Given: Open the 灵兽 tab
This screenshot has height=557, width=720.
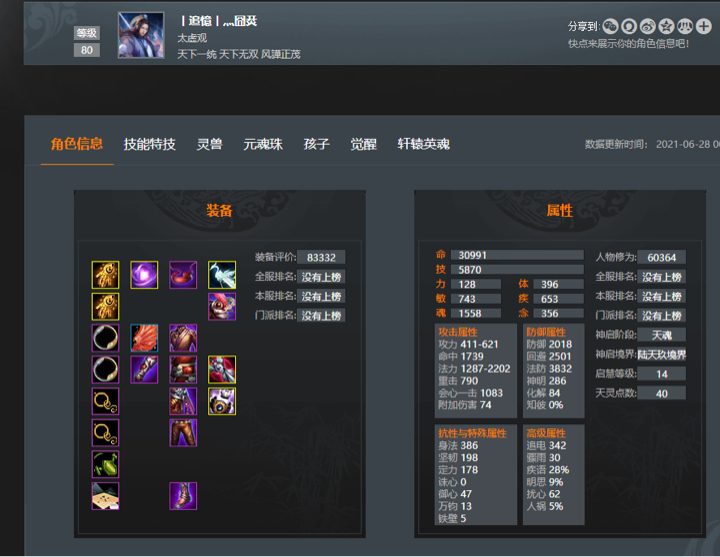Looking at the screenshot, I should click(209, 144).
